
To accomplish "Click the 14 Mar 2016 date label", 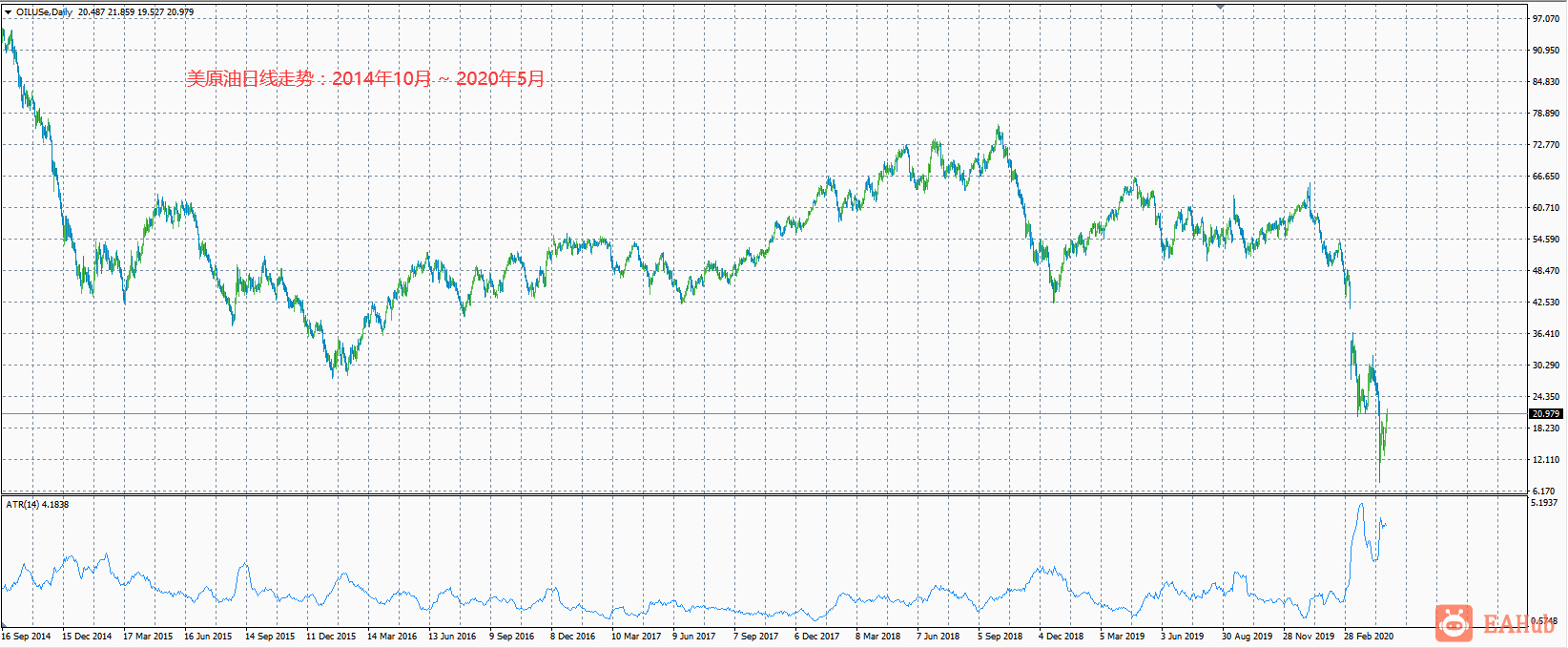I will 392,636.
